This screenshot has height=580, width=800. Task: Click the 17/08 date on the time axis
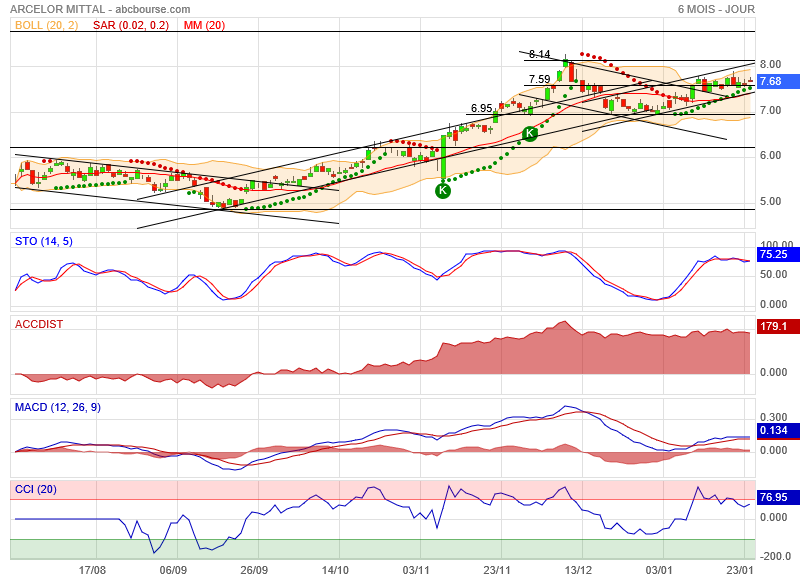[x=92, y=570]
